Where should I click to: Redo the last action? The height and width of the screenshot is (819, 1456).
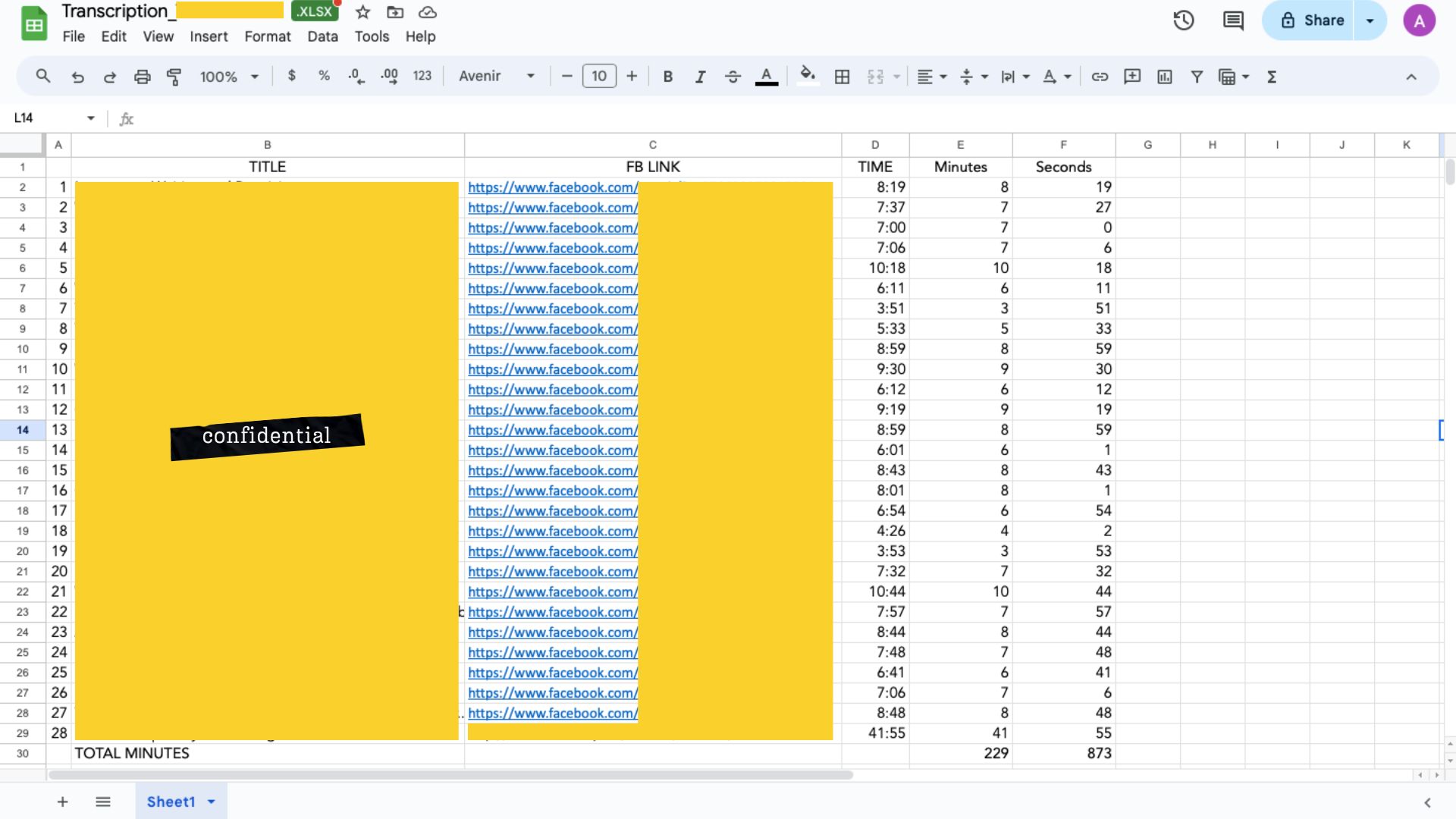[x=110, y=77]
